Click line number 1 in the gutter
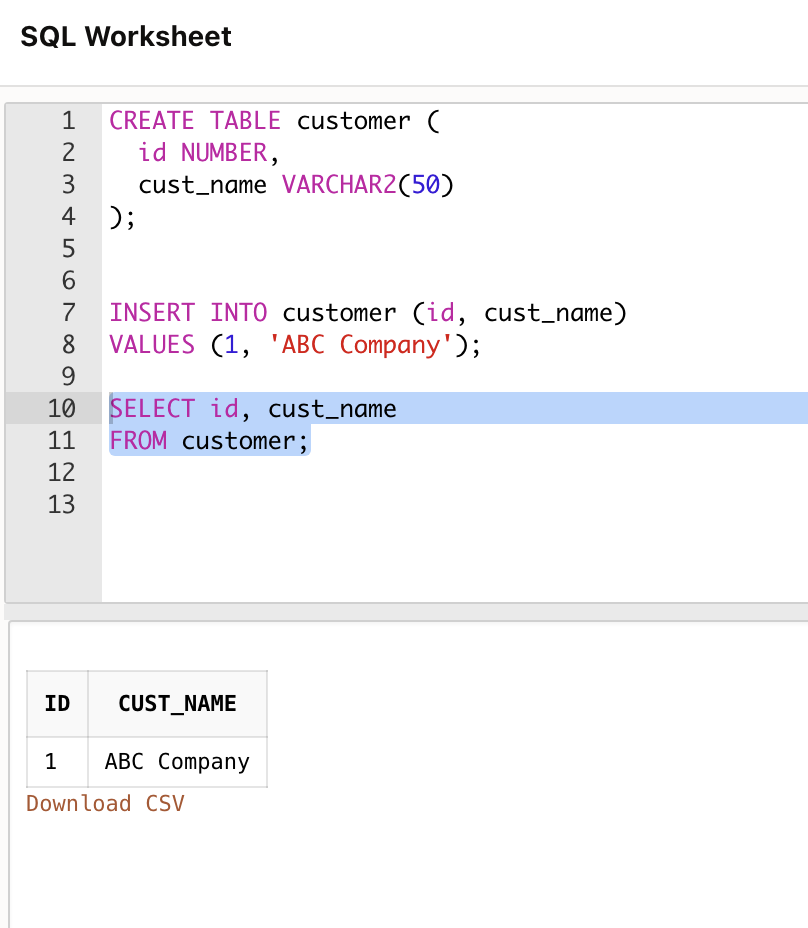 click(68, 121)
